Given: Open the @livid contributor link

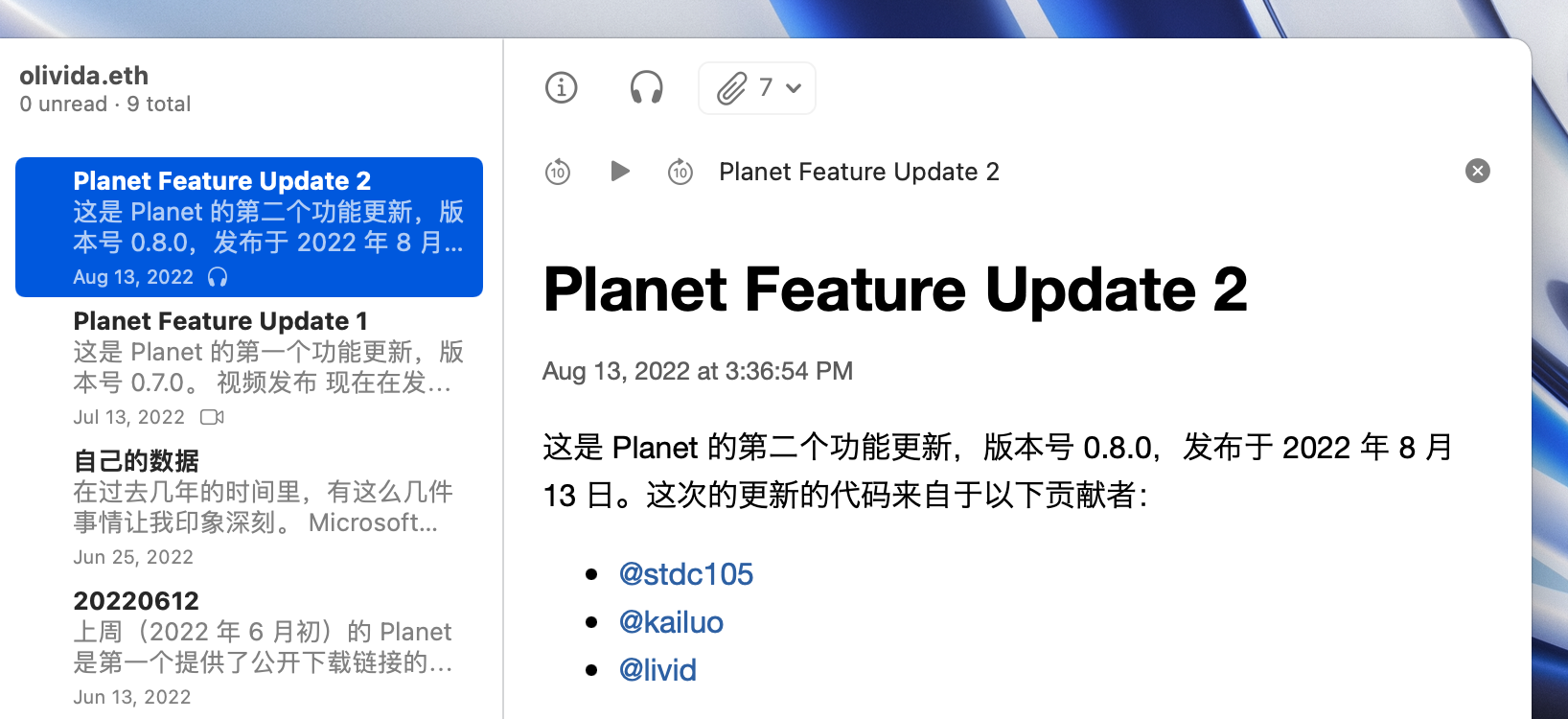Looking at the screenshot, I should (657, 669).
